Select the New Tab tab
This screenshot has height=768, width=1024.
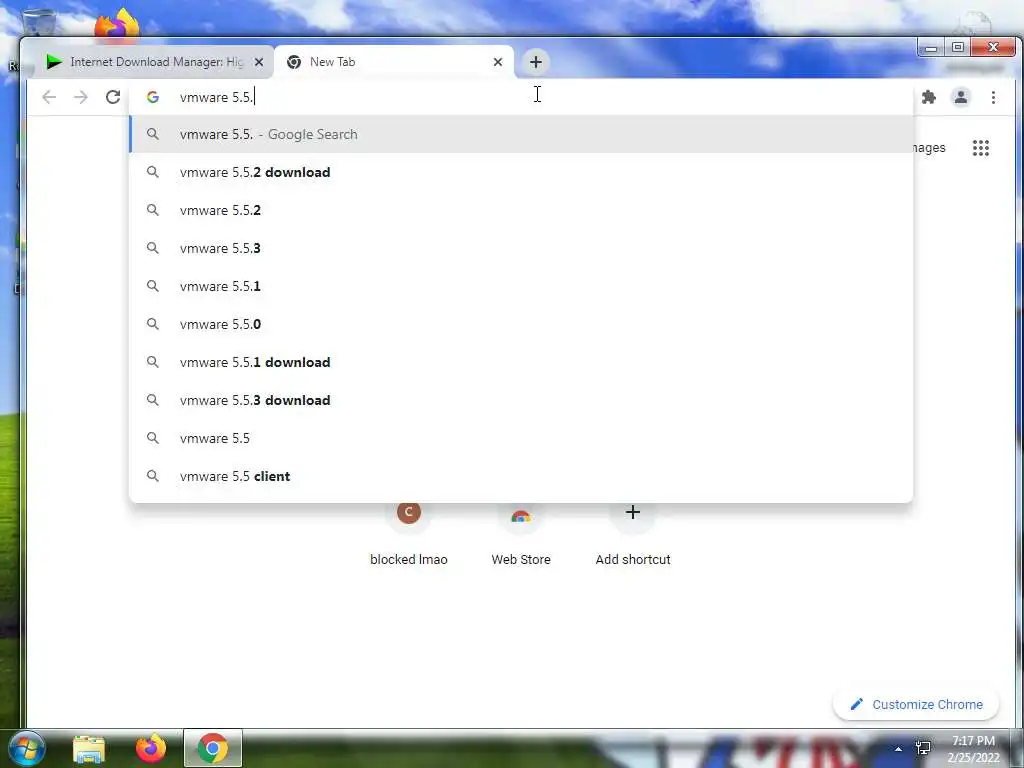[x=394, y=62]
